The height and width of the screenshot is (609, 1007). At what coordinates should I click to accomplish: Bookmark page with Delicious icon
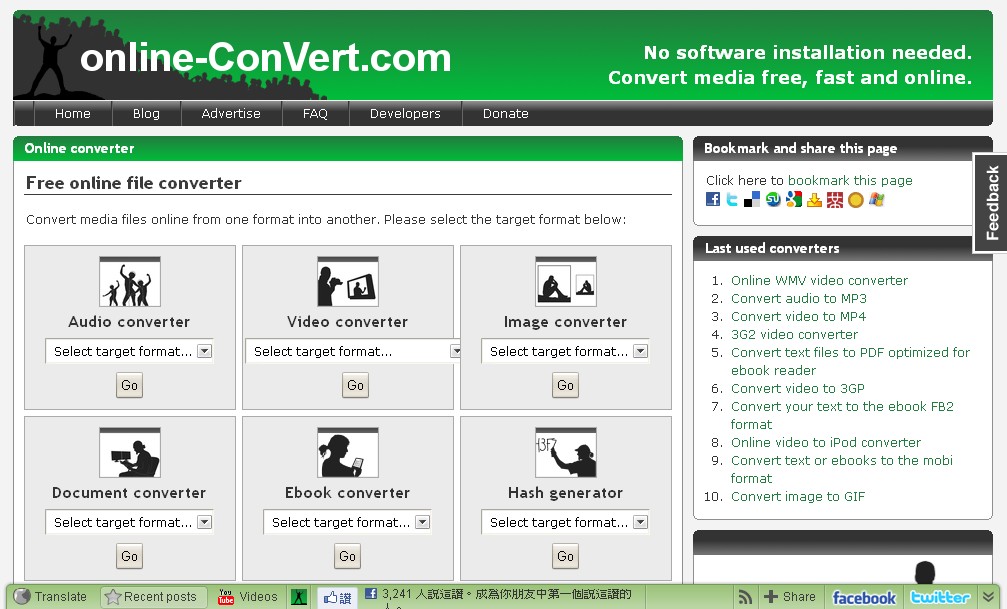tap(752, 200)
